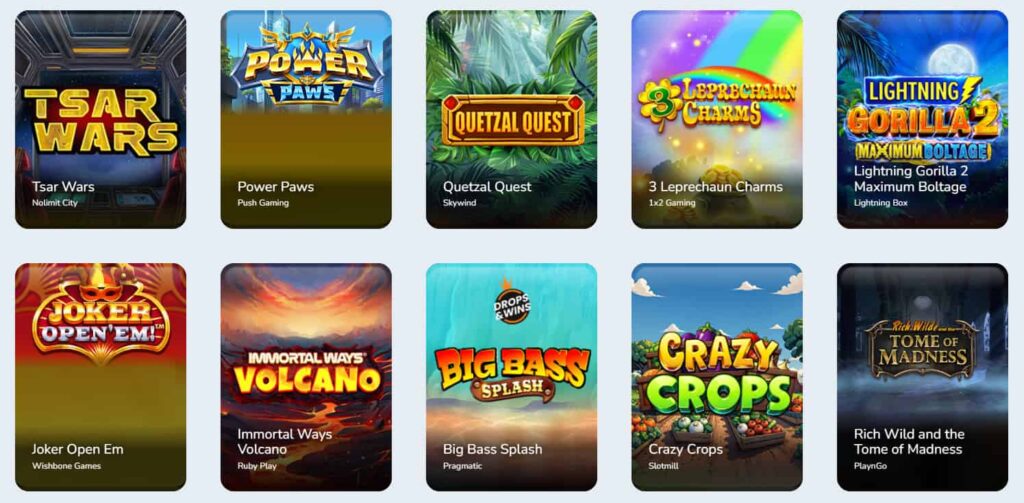This screenshot has height=503, width=1024.
Task: Click the Skywind provider name
Action: coord(460,203)
